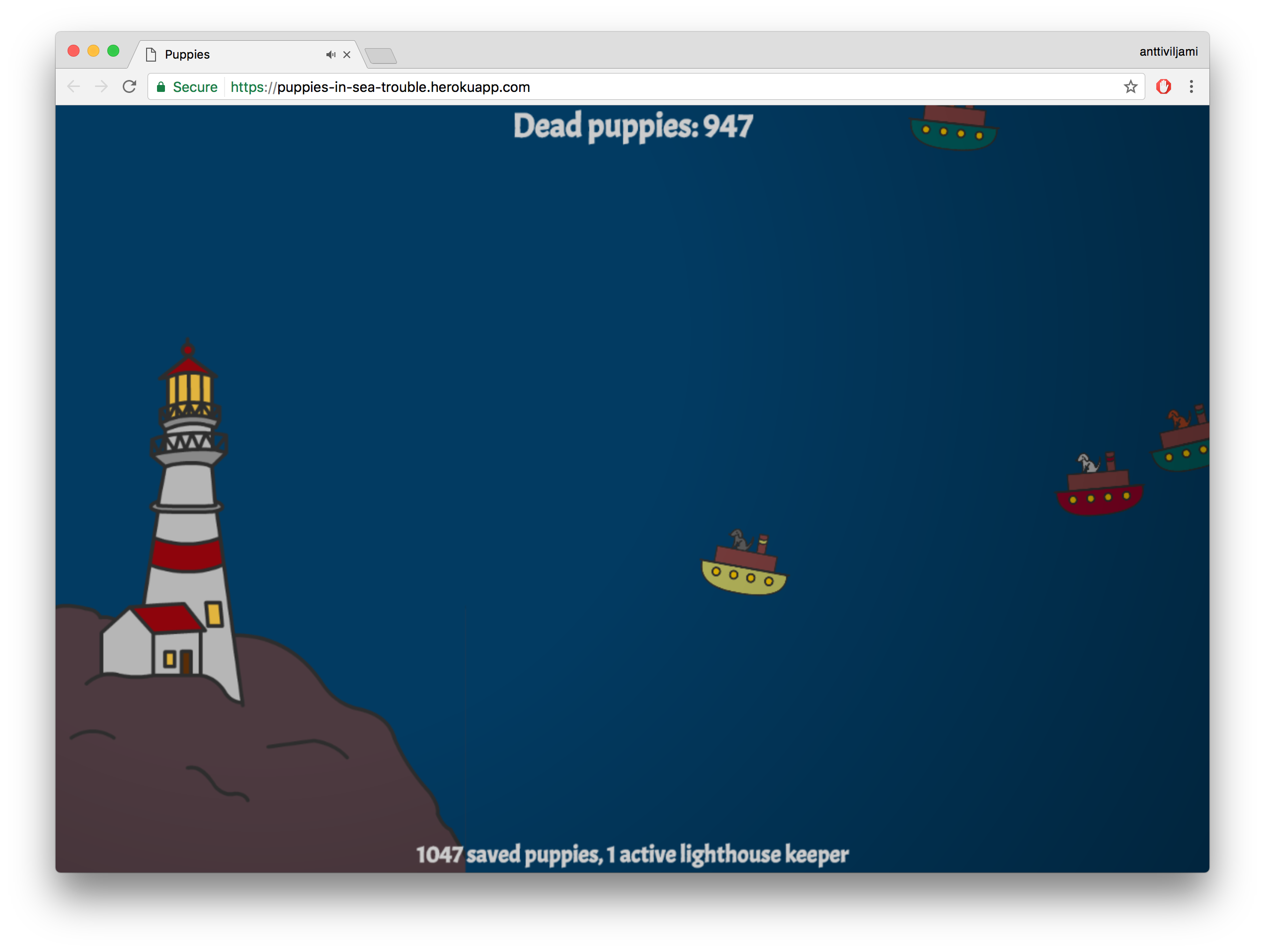1265x952 pixels.
Task: Click the yellow minimize window button
Action: pyautogui.click(x=93, y=51)
